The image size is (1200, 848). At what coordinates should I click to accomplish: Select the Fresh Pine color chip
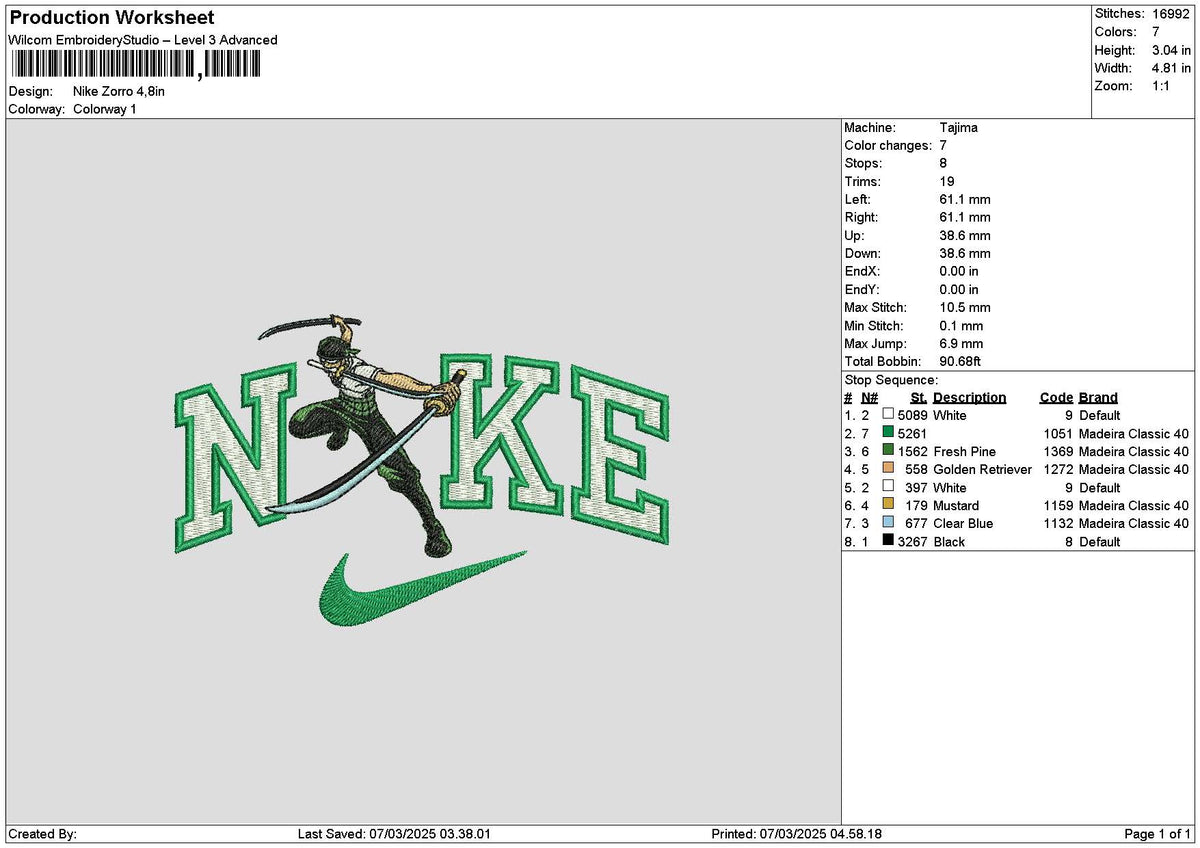click(886, 451)
